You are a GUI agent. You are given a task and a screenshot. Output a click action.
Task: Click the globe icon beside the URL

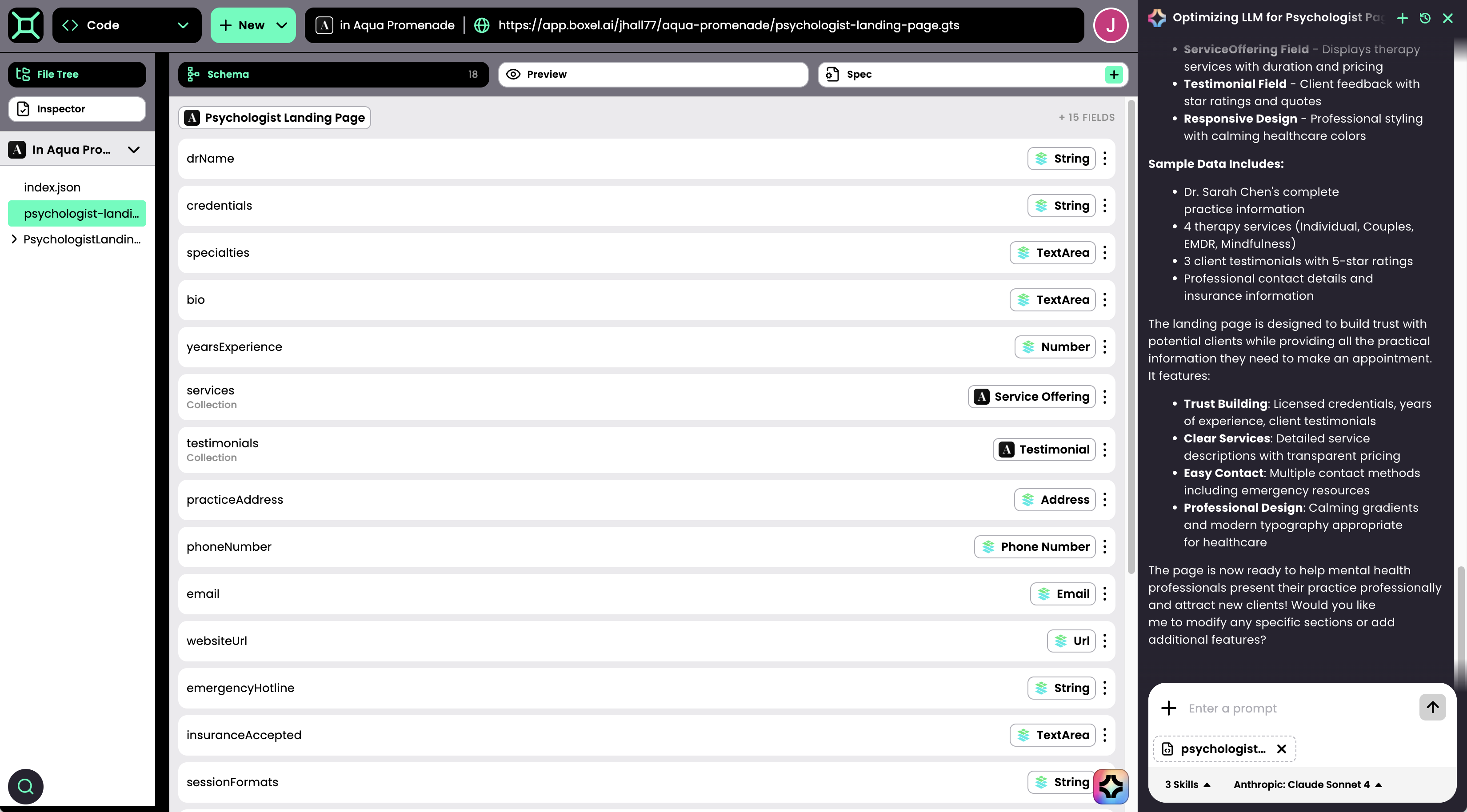(x=482, y=25)
